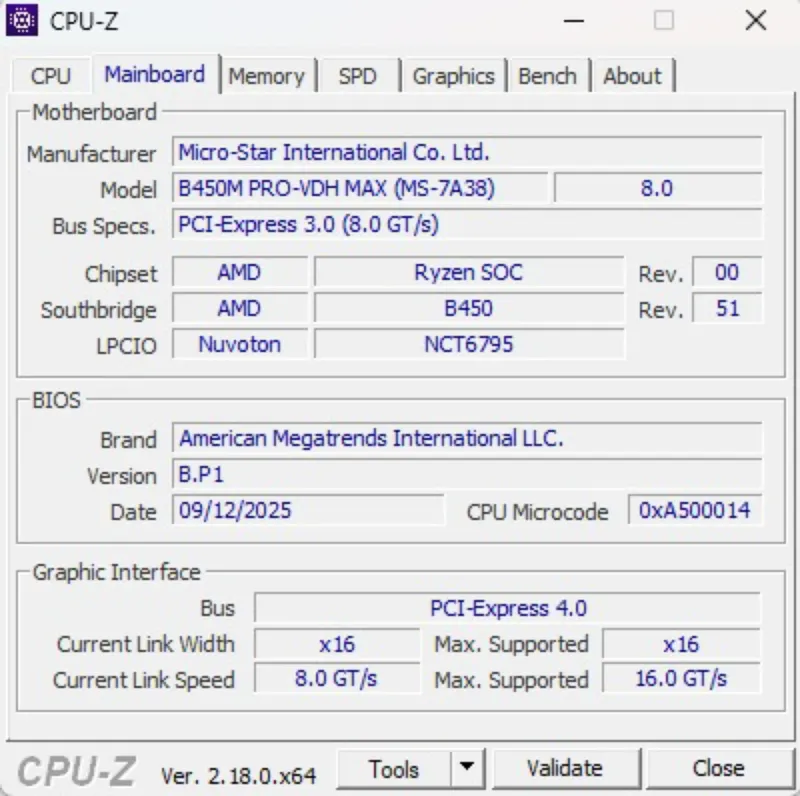Click Graphic Interface Bus PCI-Express 4.0
800x796 pixels.
(x=508, y=608)
